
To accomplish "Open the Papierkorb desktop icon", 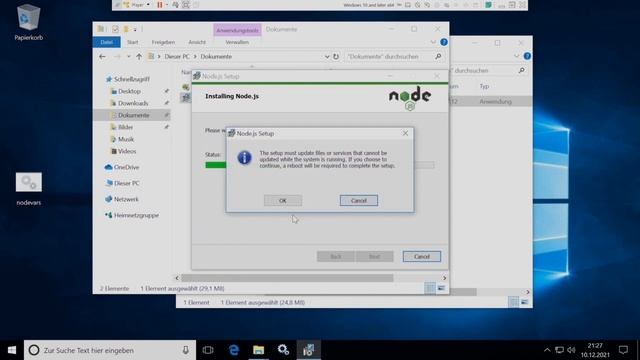I will click(29, 23).
